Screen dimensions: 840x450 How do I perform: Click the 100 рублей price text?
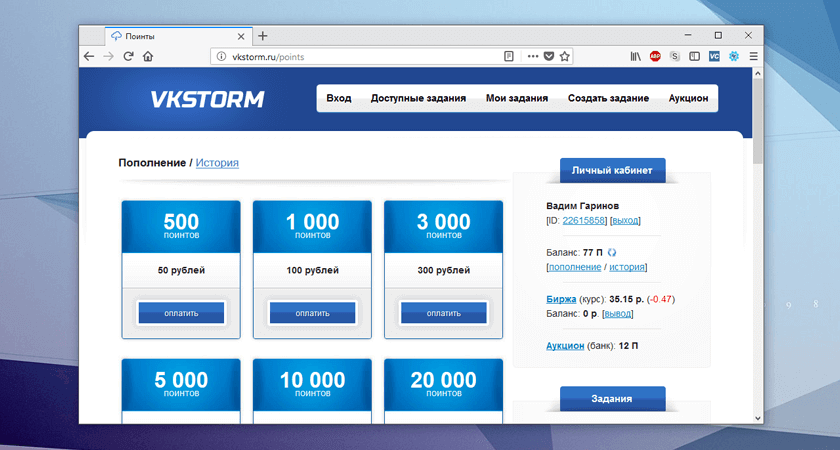pos(312,271)
